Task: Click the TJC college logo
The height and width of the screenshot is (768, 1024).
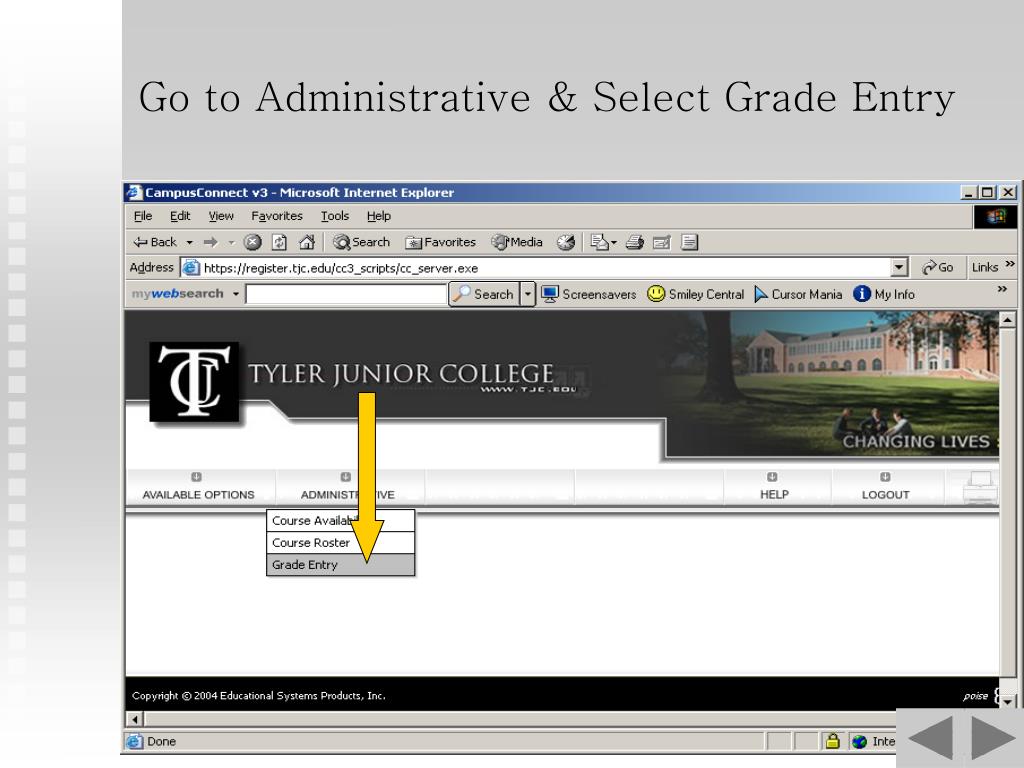Action: pyautogui.click(x=194, y=382)
